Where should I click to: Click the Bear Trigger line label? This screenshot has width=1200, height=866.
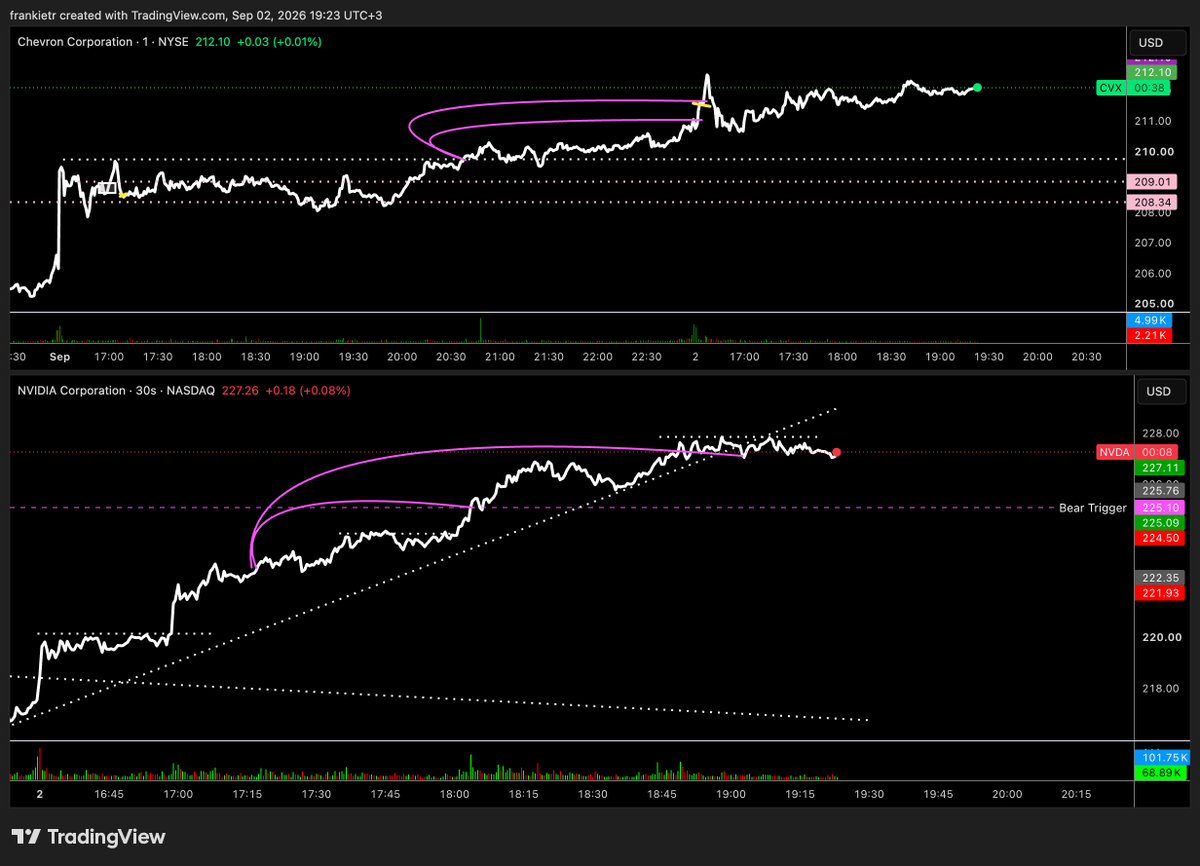(1092, 508)
